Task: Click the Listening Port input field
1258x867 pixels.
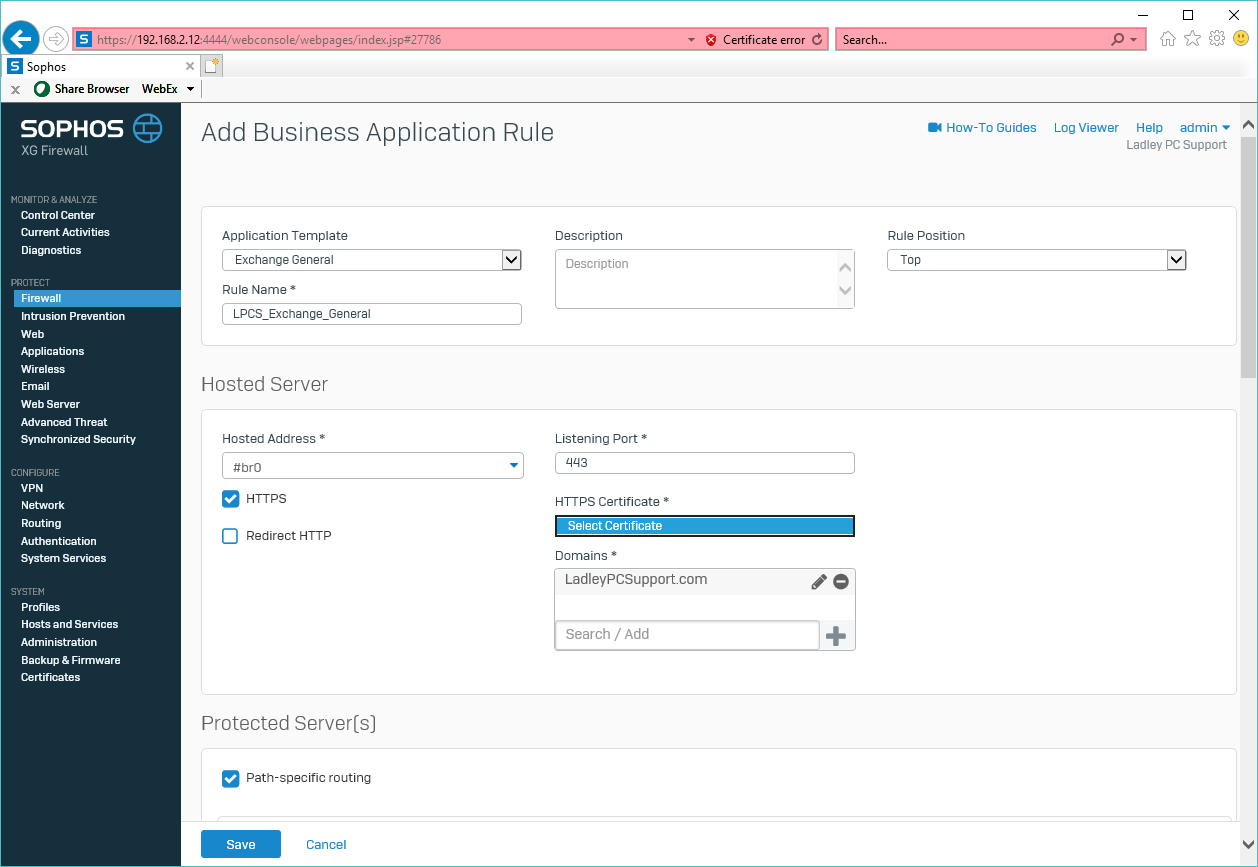Action: point(704,463)
